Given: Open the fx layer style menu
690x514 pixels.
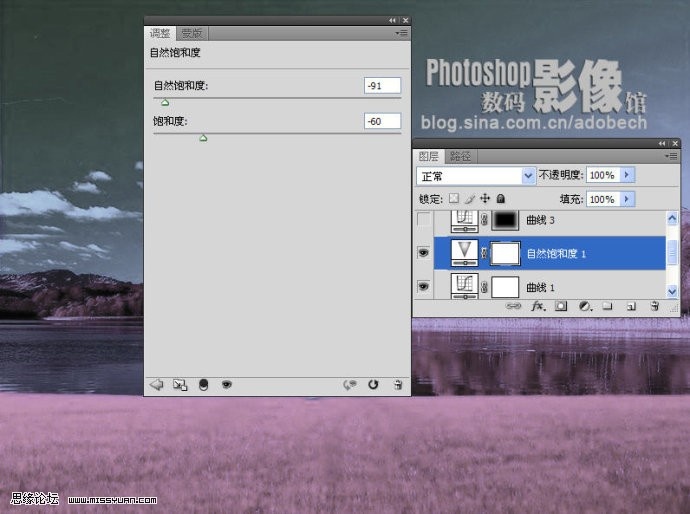Looking at the screenshot, I should pos(538,306).
